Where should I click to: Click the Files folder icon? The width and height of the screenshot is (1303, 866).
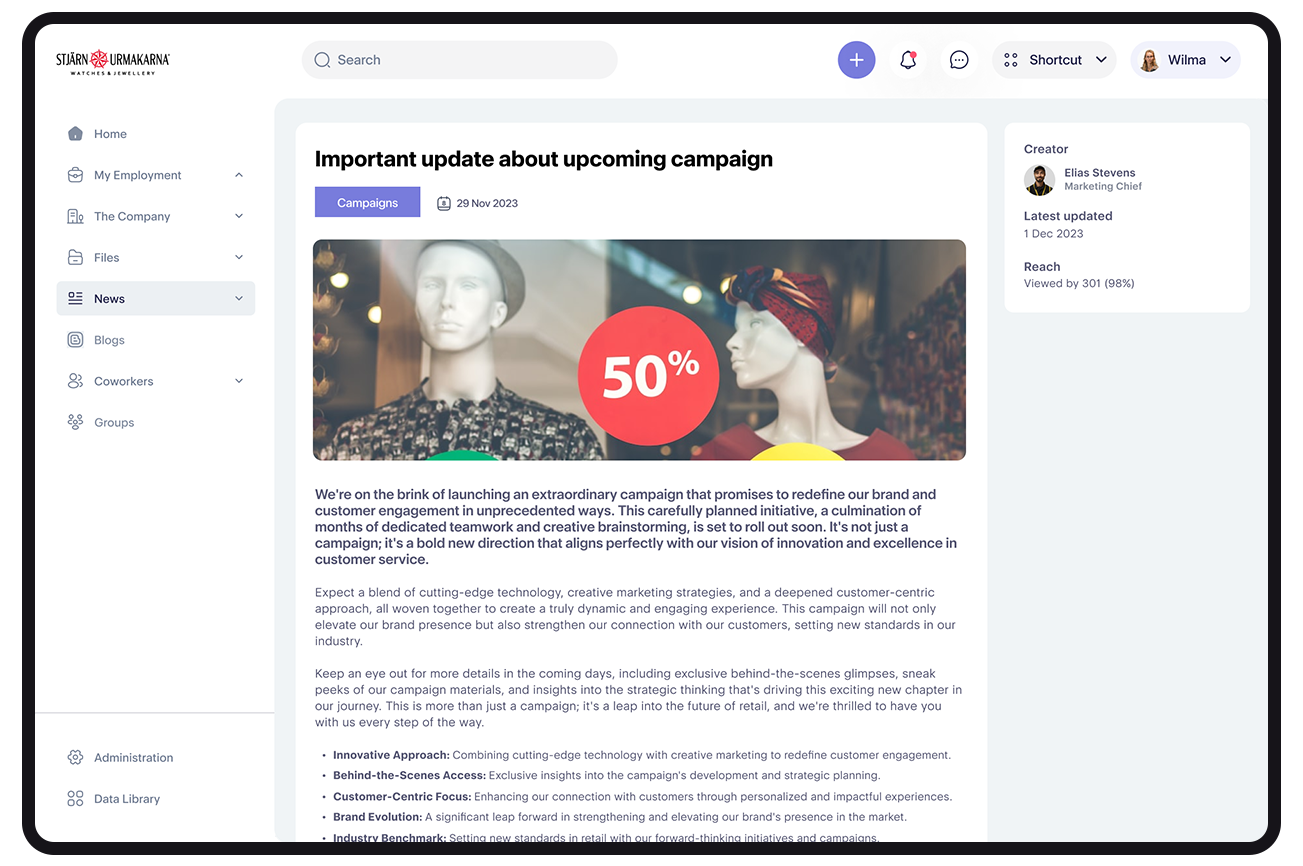(75, 257)
